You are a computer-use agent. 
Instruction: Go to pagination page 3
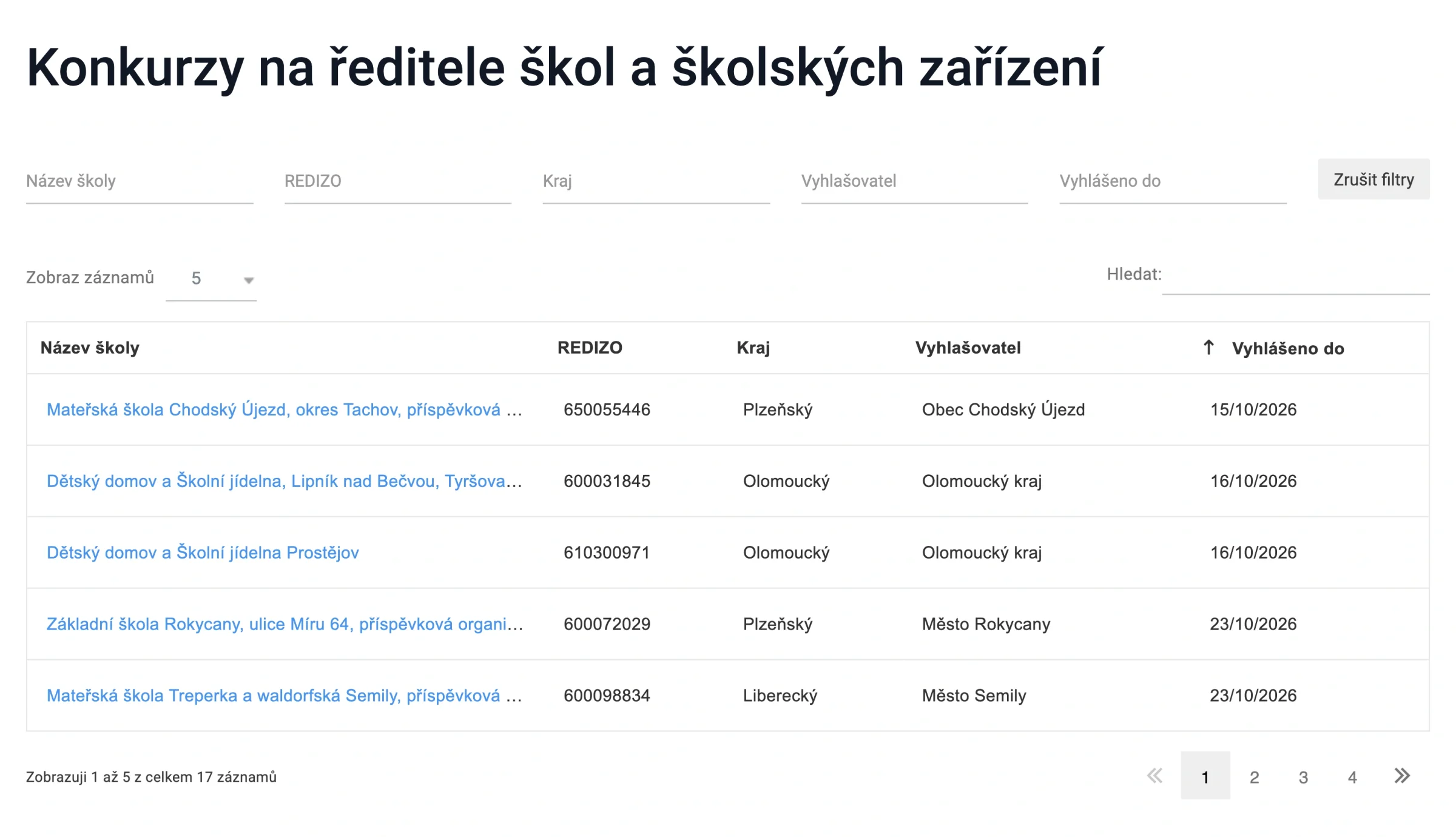(1303, 777)
